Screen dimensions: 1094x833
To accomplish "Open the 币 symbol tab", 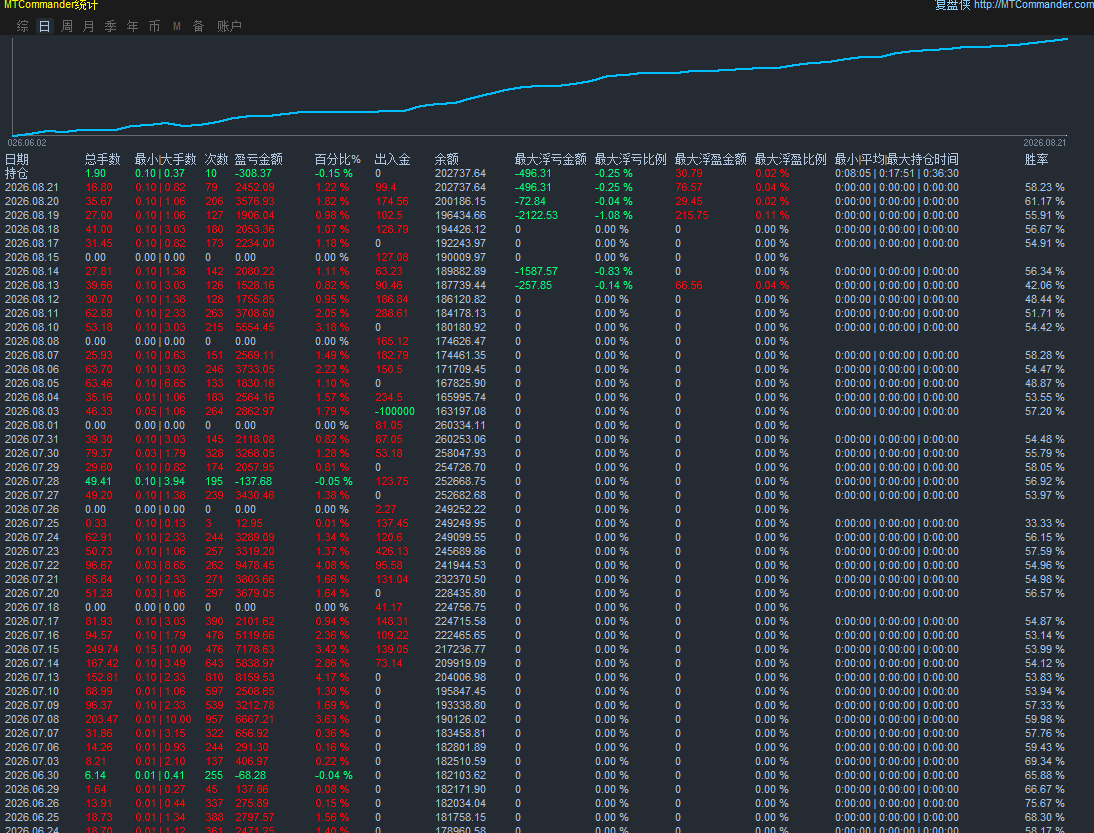I will click(154, 26).
